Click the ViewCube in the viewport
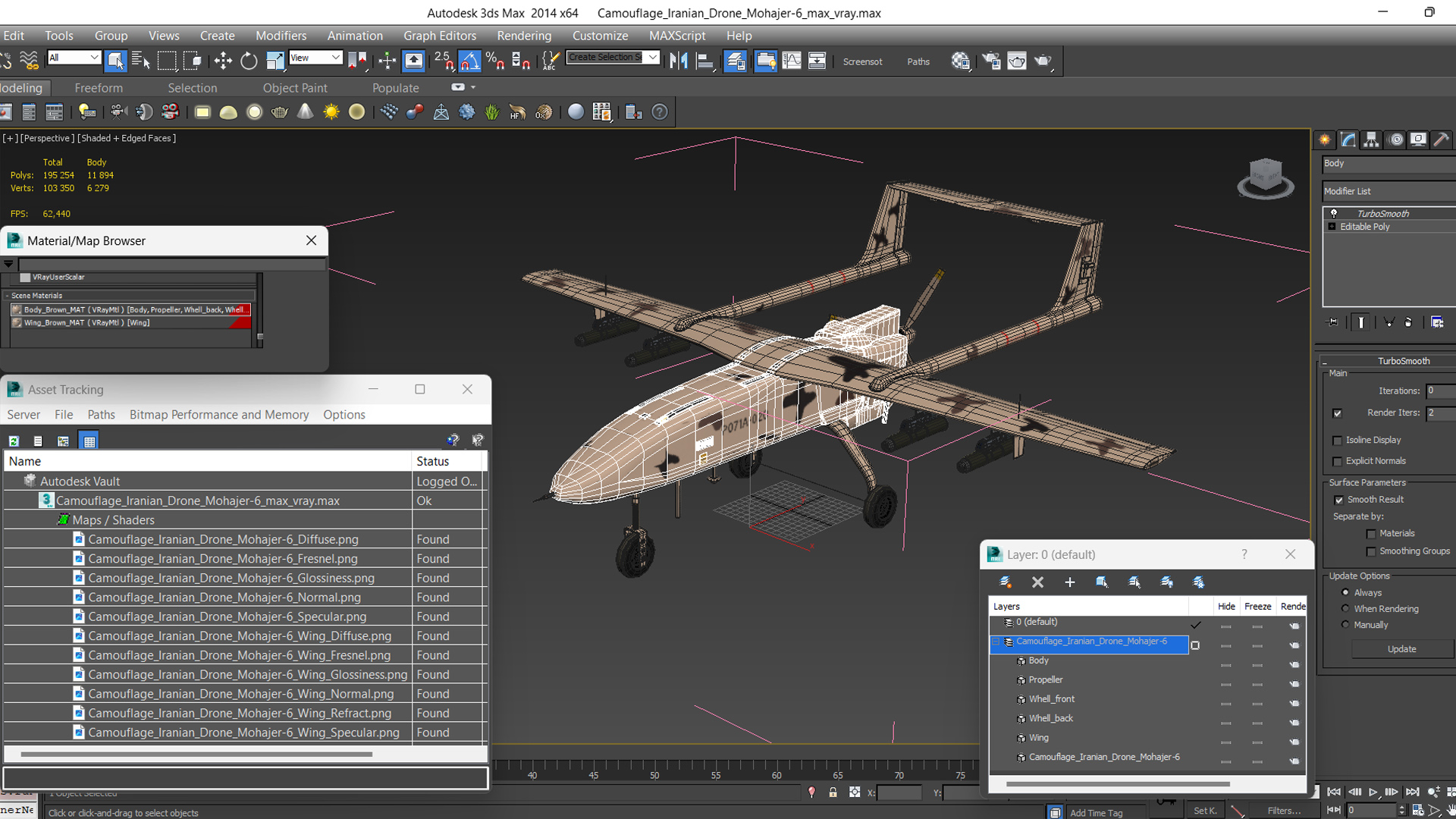This screenshot has height=819, width=1456. point(1265,178)
